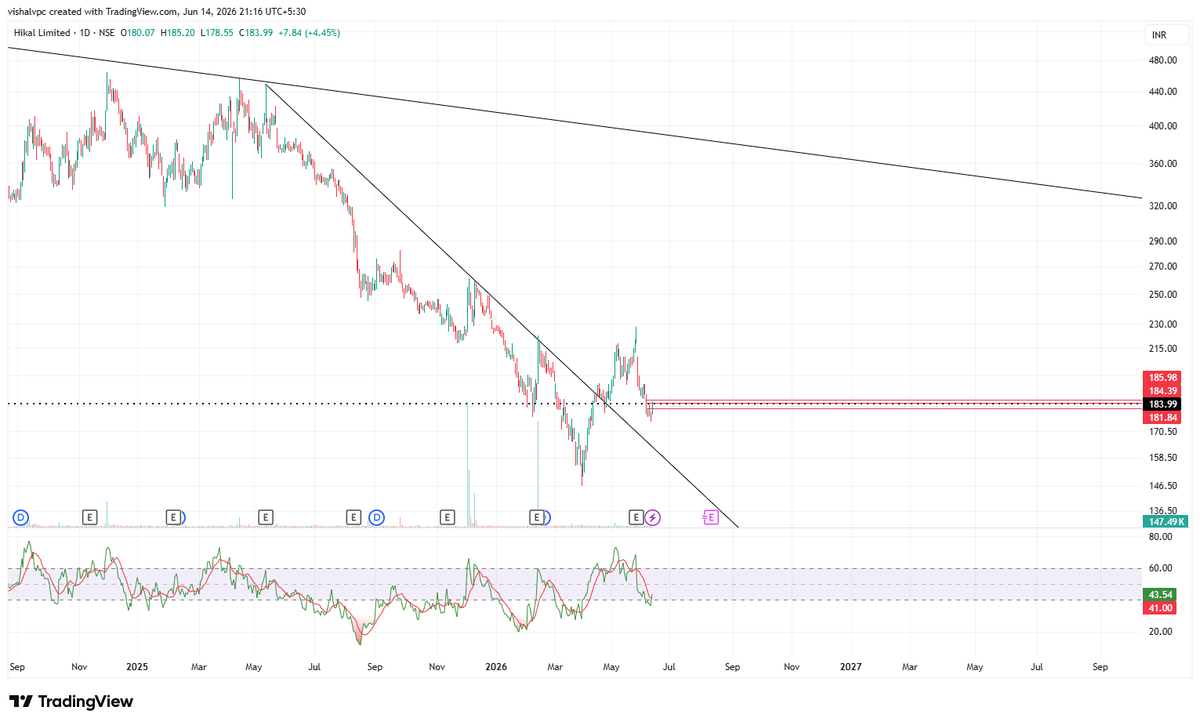
Task: Open the earnings marker for February 2026
Action: coord(536,517)
